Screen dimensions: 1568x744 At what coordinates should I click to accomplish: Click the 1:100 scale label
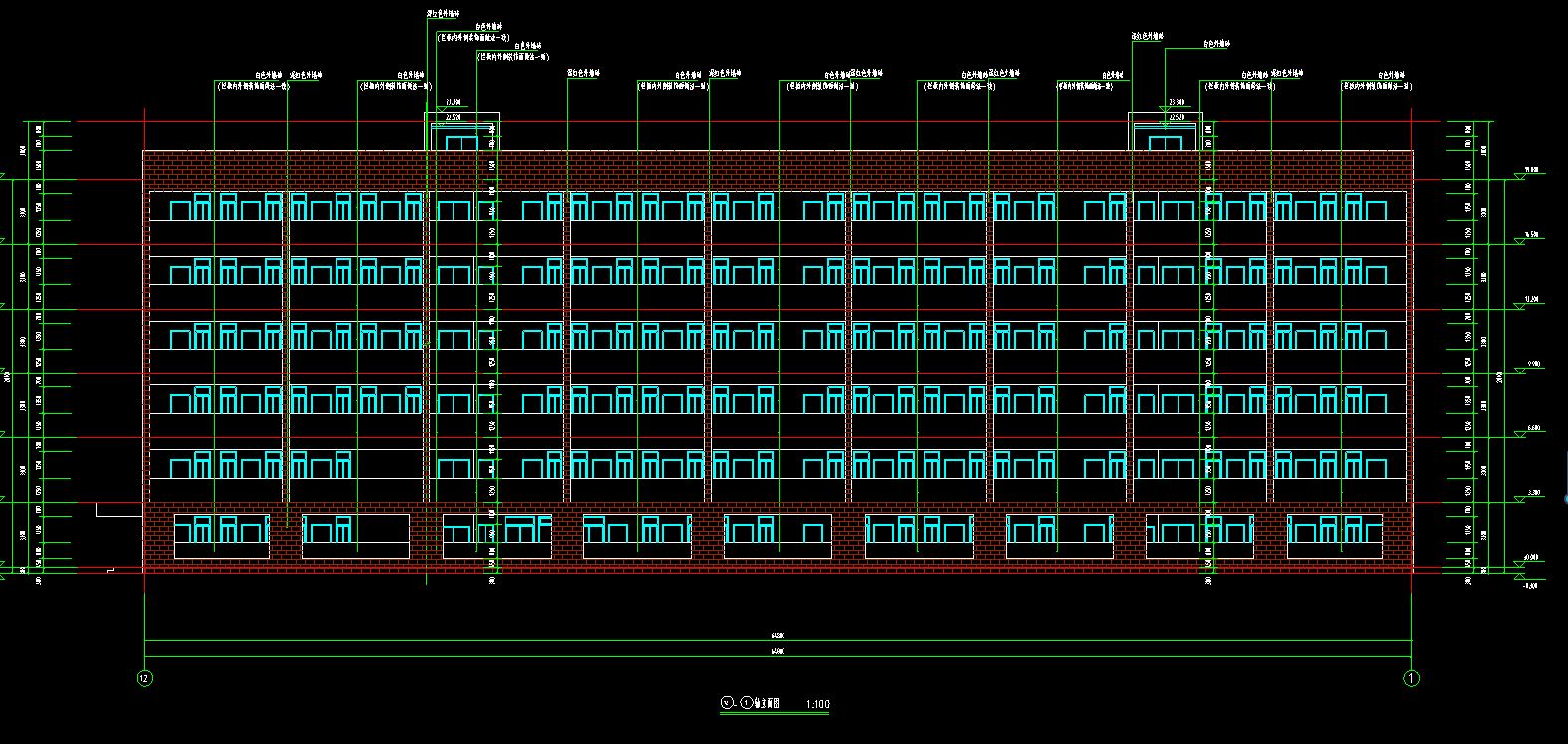pyautogui.click(x=817, y=705)
